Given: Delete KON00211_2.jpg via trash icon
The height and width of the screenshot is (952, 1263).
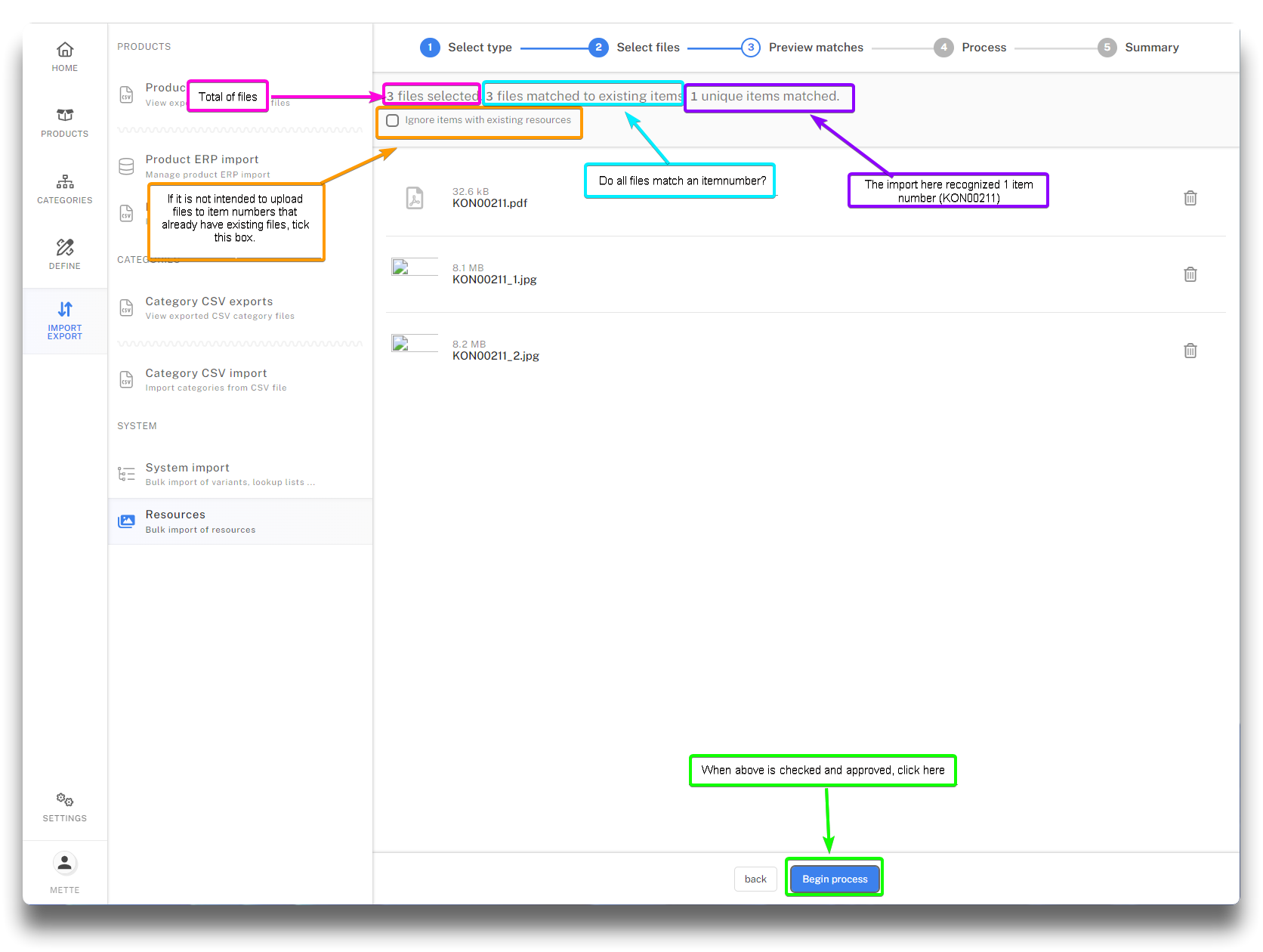Looking at the screenshot, I should 1190,351.
